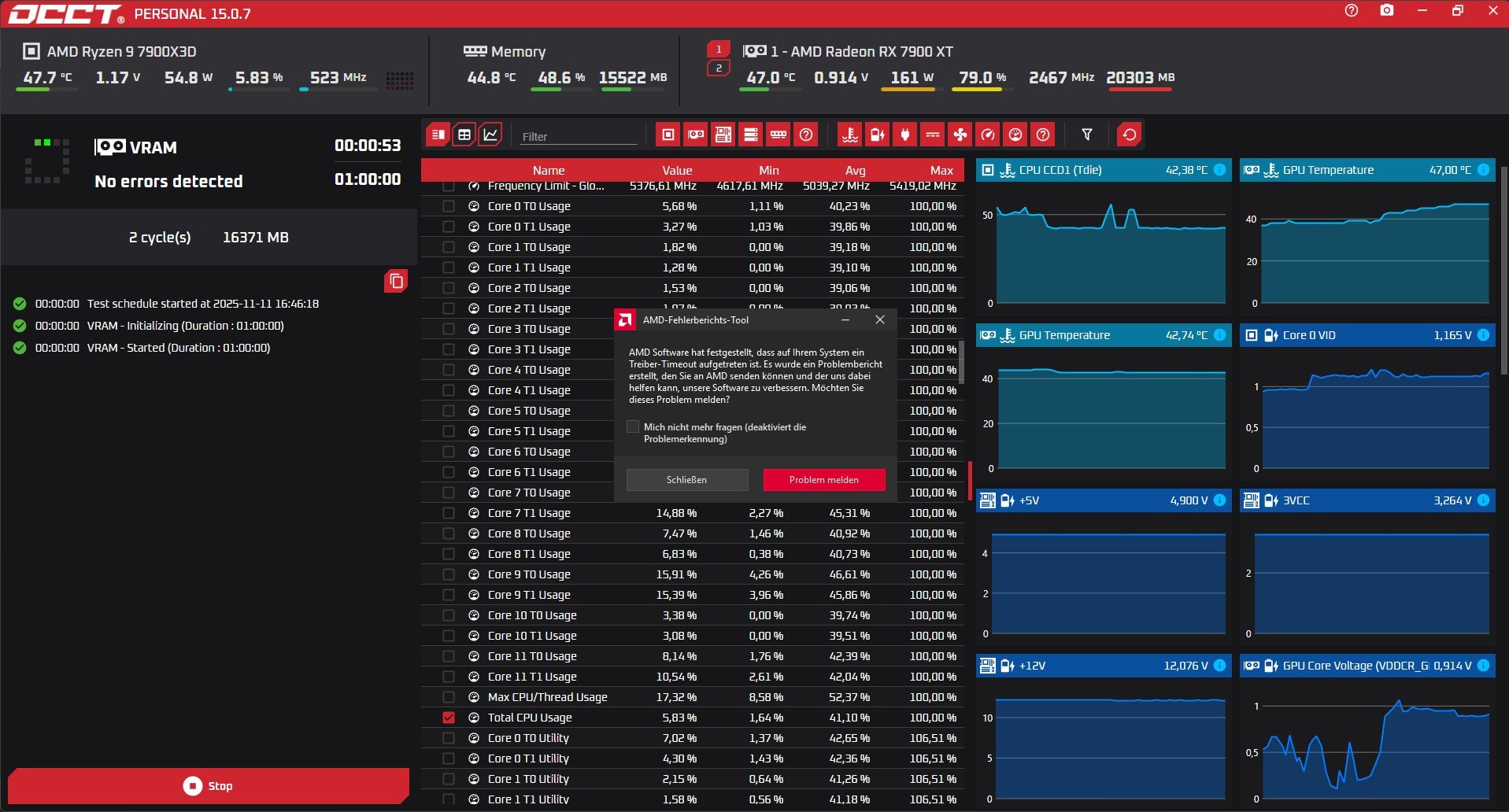Viewport: 1509px width, 812px height.
Task: Stop the running VRAM test
Action: pyautogui.click(x=209, y=786)
